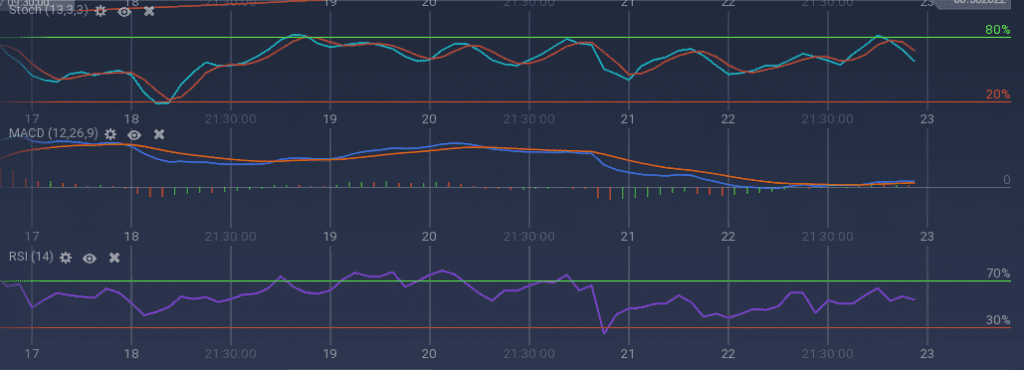Click date 21 on Stoch time axis
The image size is (1024, 370).
click(628, 119)
